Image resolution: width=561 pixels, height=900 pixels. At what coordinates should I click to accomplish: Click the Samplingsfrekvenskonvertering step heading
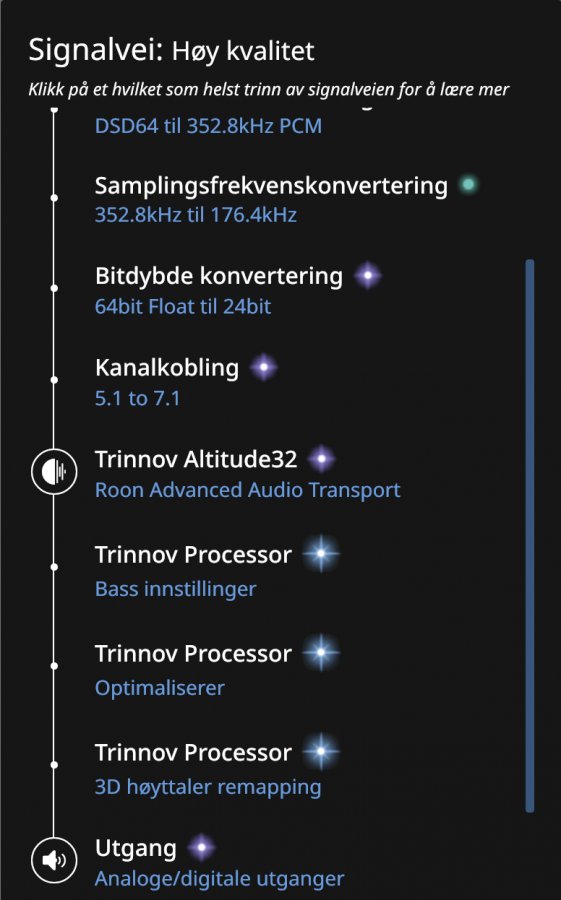coord(271,186)
